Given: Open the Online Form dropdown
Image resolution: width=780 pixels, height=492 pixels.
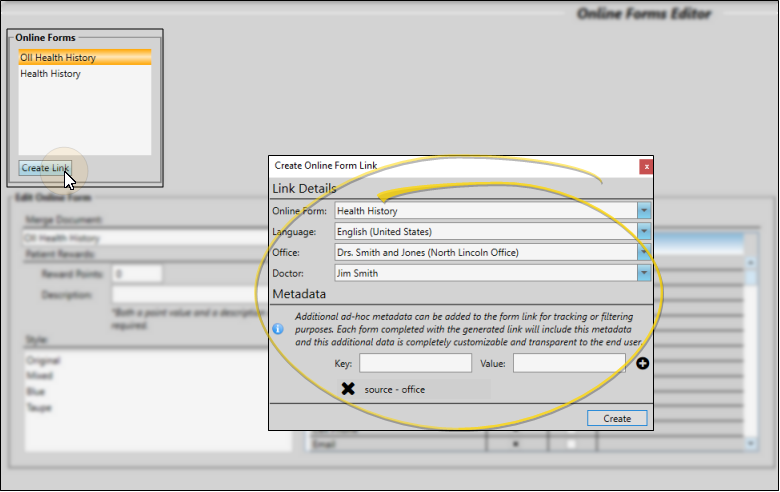Looking at the screenshot, I should coord(644,211).
